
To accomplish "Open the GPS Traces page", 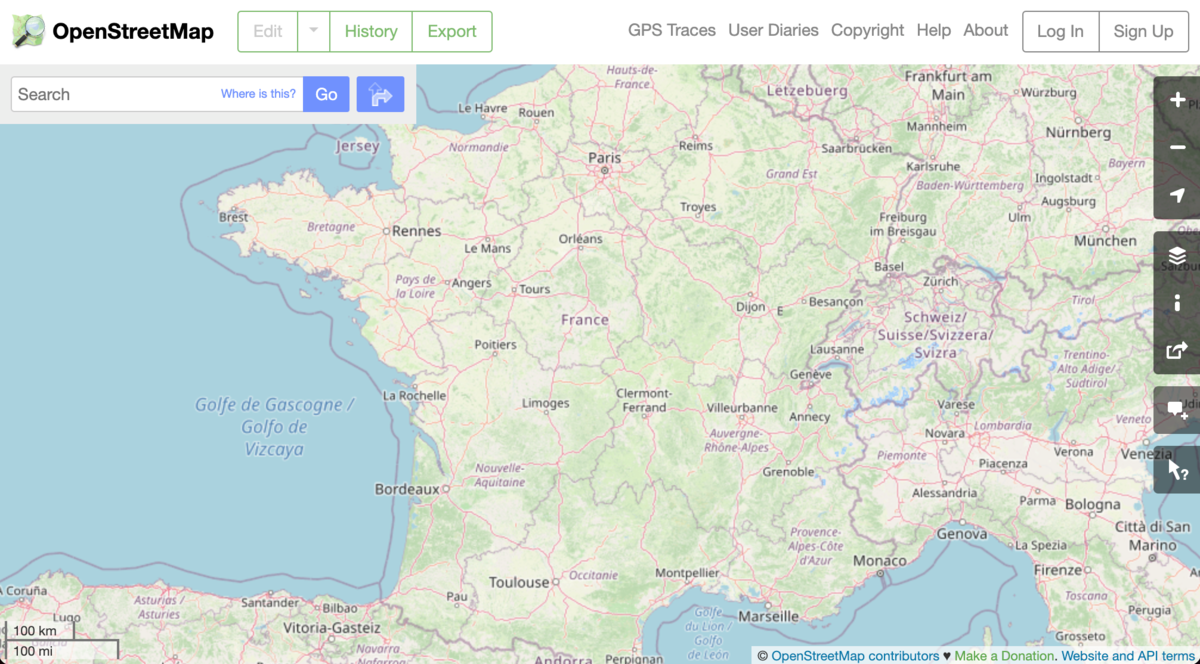I will [672, 30].
